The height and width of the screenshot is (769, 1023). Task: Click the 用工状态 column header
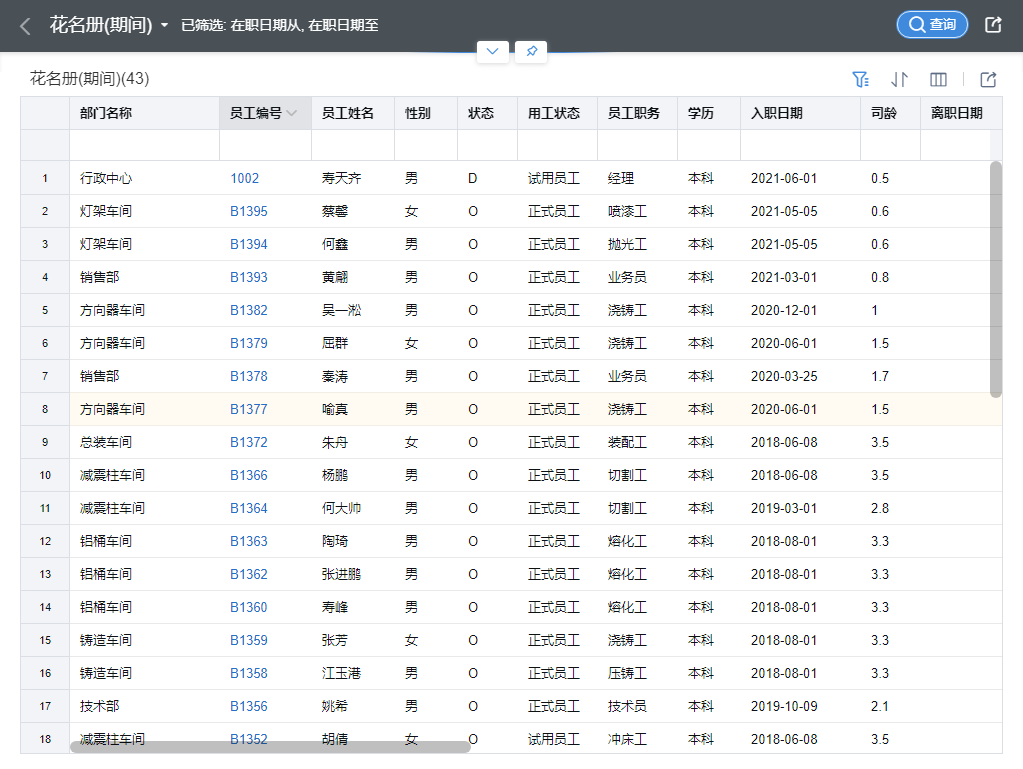point(557,113)
